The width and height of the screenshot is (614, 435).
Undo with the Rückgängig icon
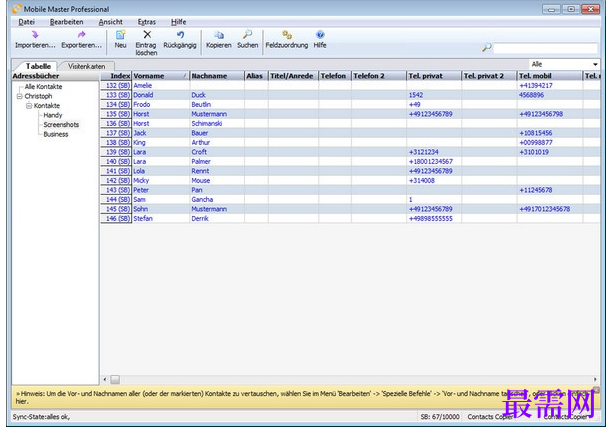click(180, 35)
